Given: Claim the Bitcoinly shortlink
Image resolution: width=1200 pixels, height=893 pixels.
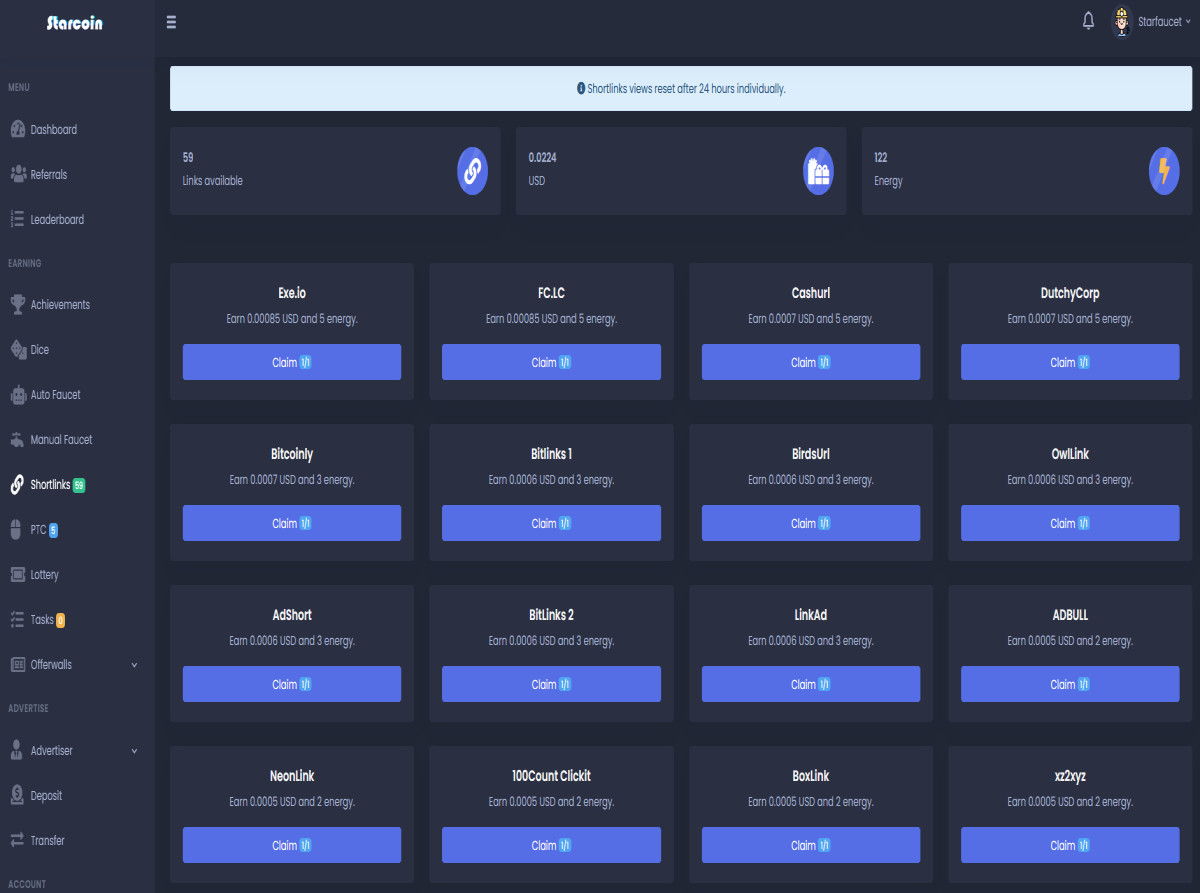Looking at the screenshot, I should click(x=292, y=523).
